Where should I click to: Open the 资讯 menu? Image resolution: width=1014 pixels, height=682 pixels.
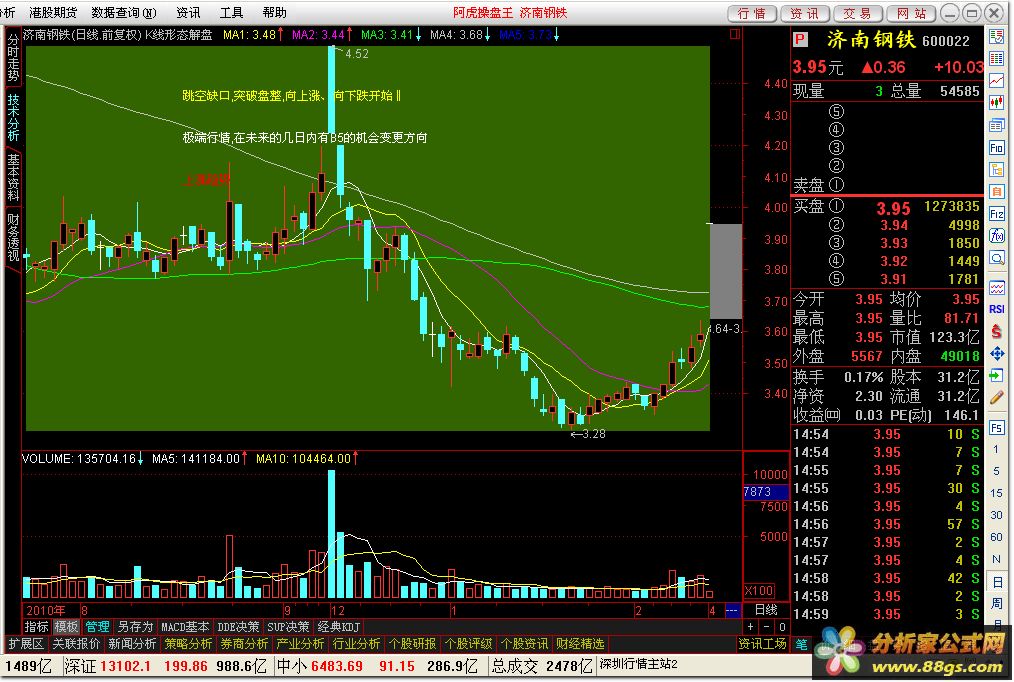188,12
